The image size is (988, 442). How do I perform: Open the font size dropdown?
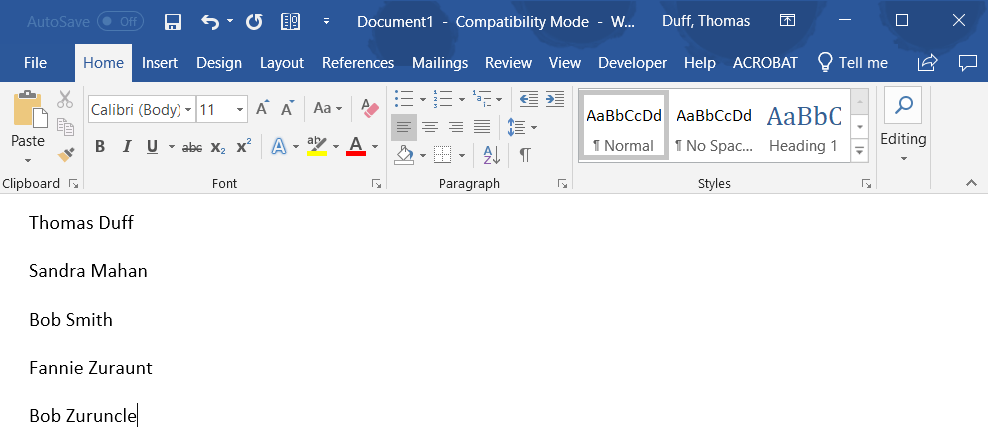(240, 110)
